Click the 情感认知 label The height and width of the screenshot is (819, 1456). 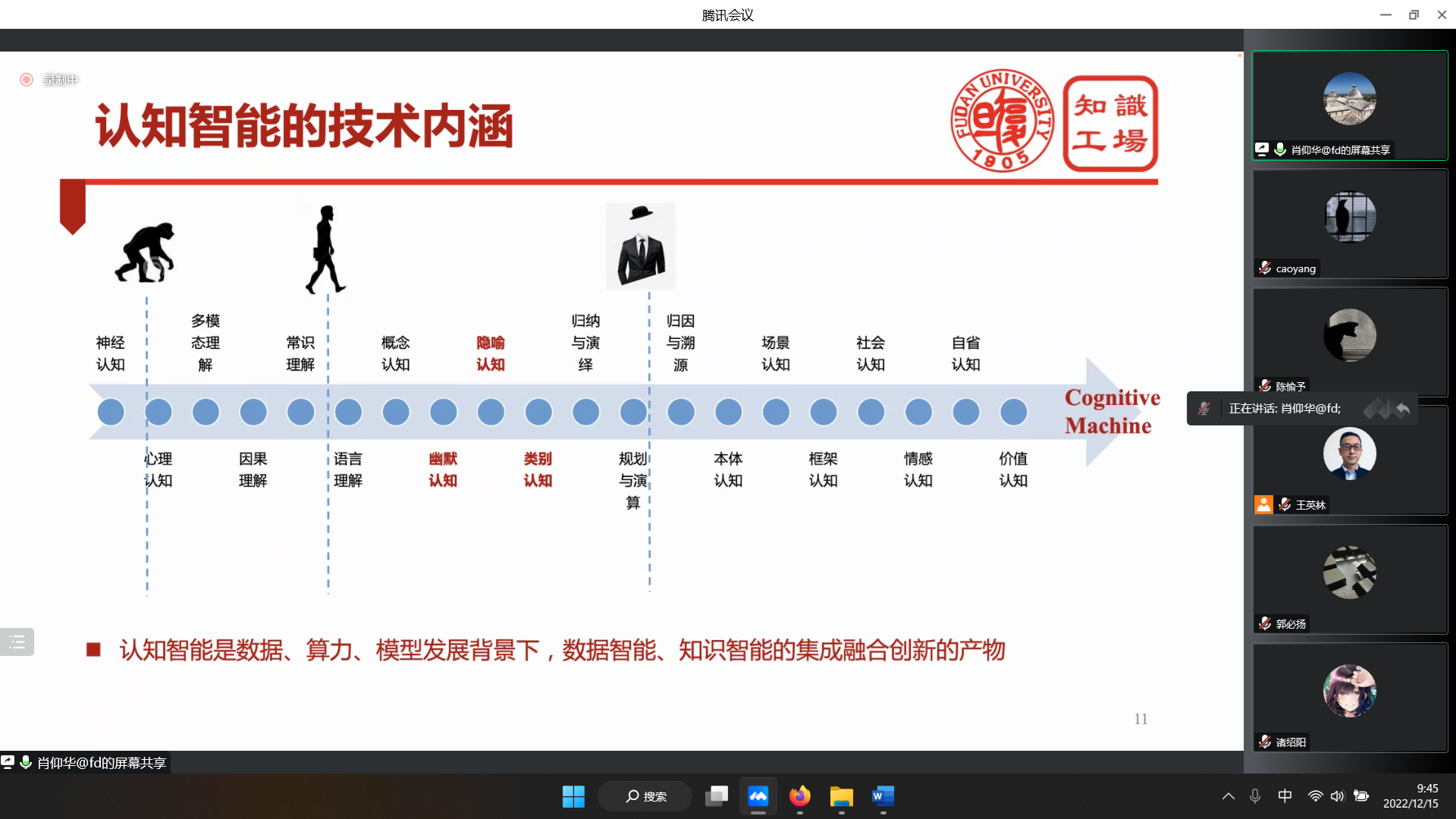pyautogui.click(x=918, y=469)
